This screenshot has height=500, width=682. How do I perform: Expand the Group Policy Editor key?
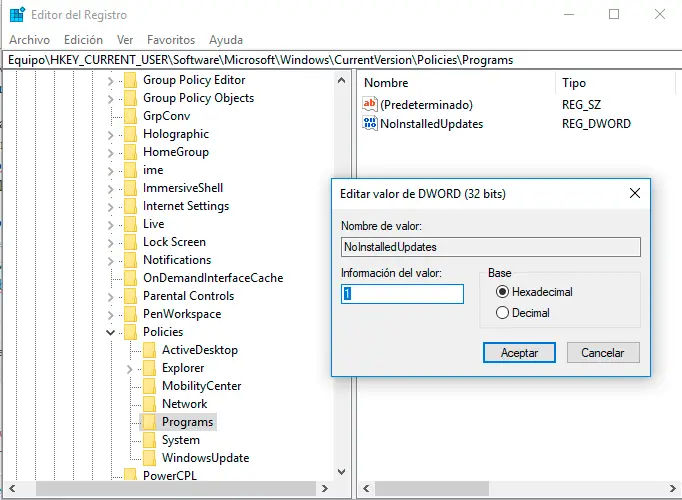(110, 81)
